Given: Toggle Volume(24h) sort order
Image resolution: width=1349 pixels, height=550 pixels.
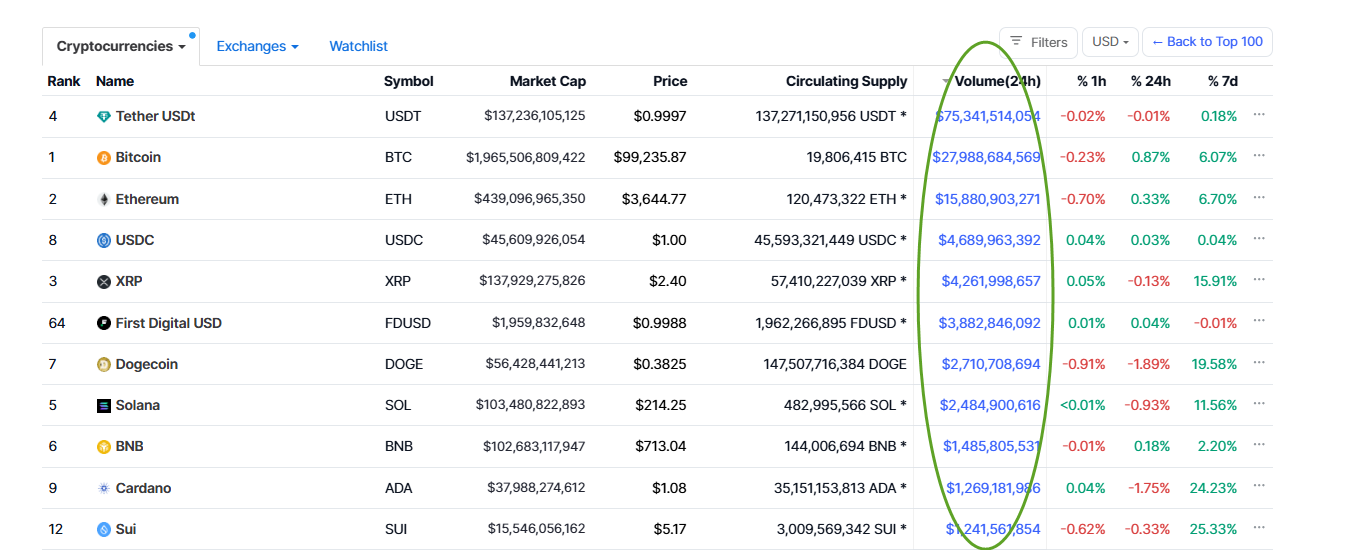Looking at the screenshot, I should point(992,81).
